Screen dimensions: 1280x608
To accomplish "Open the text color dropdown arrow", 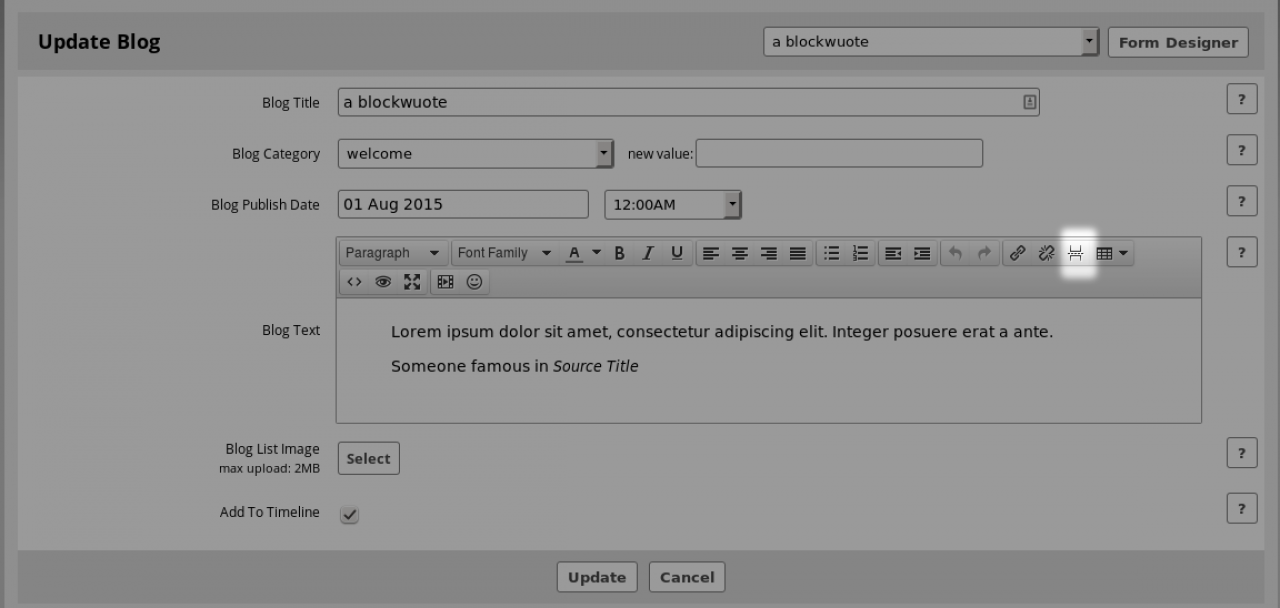I will click(x=596, y=253).
